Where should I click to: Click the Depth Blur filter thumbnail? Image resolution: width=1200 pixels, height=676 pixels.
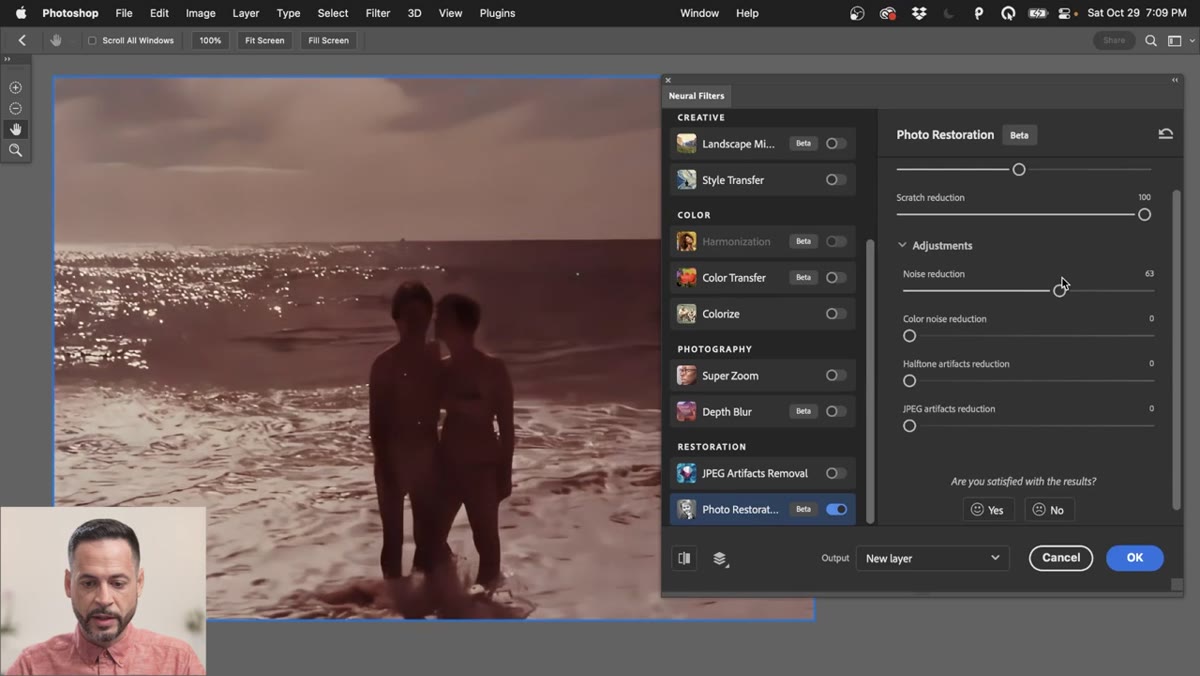[686, 411]
